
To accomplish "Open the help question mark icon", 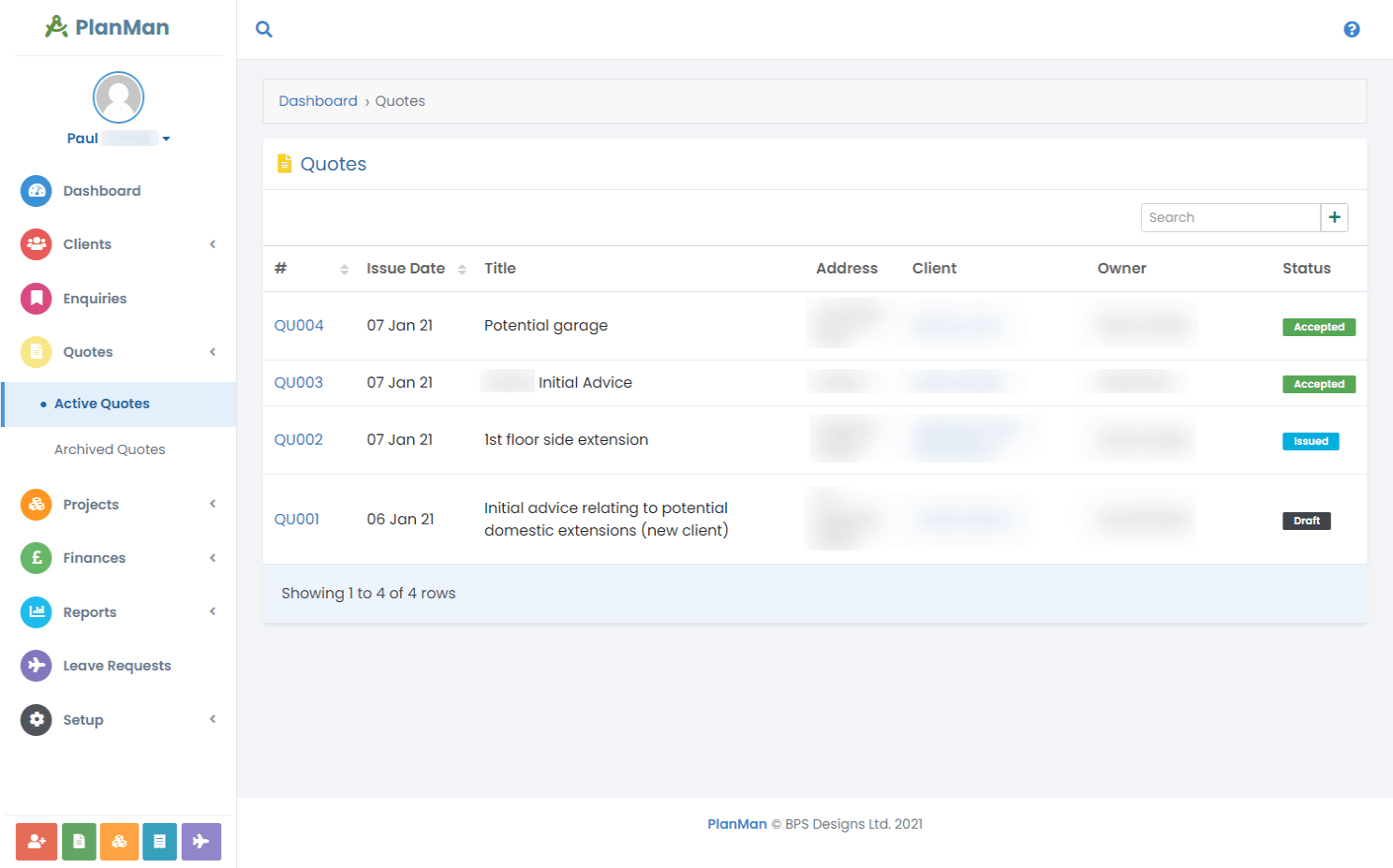I will (x=1352, y=29).
